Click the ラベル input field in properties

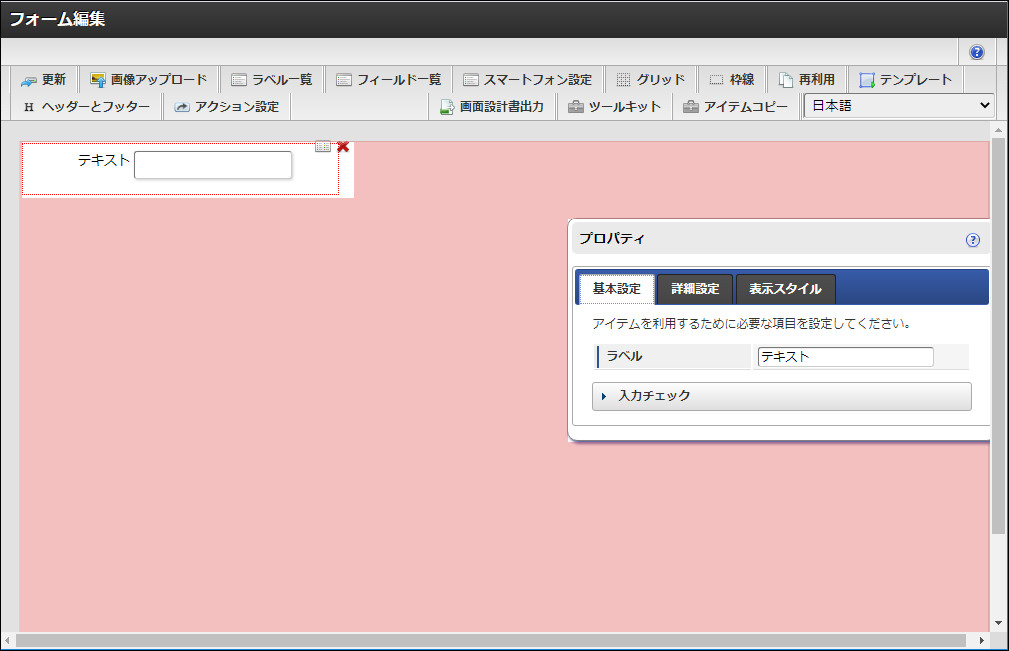tap(846, 356)
